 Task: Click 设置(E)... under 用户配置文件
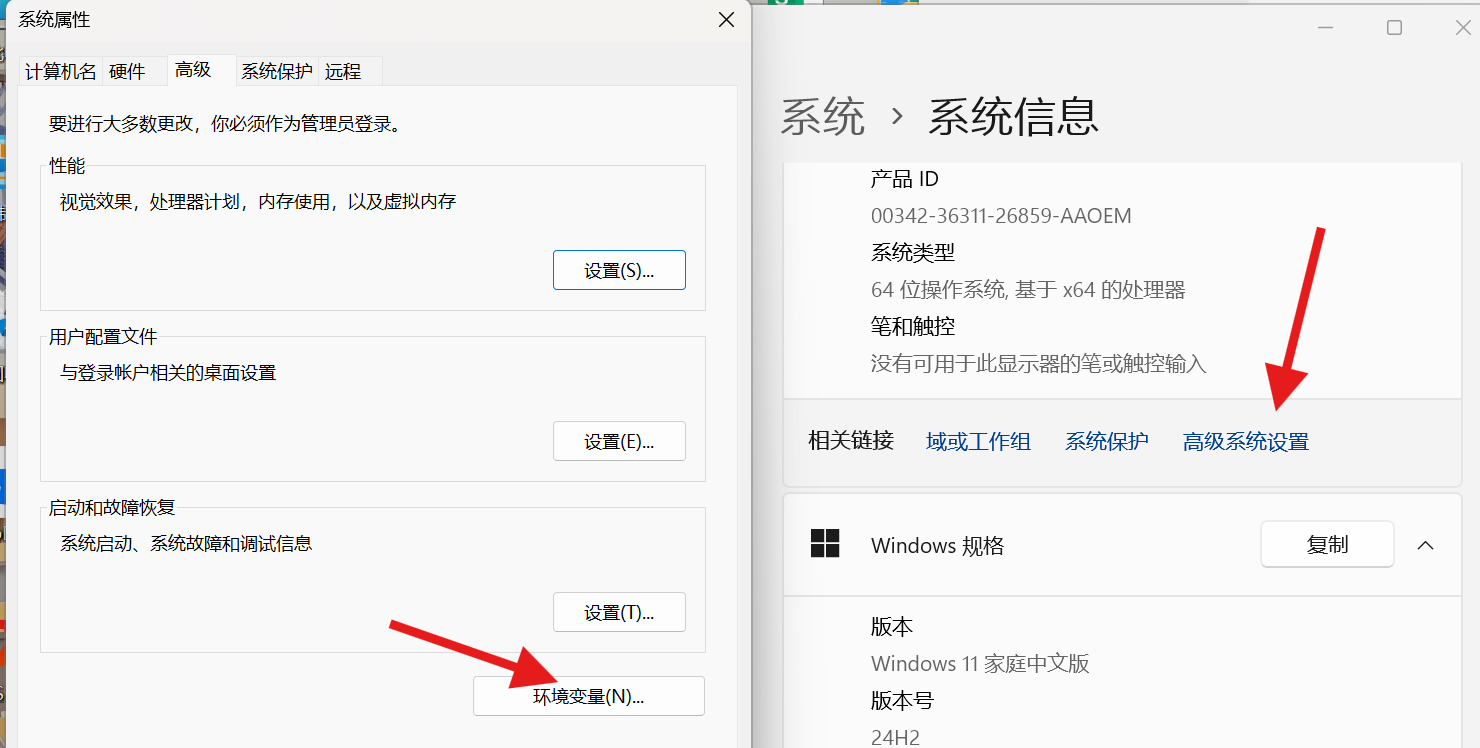tap(619, 441)
